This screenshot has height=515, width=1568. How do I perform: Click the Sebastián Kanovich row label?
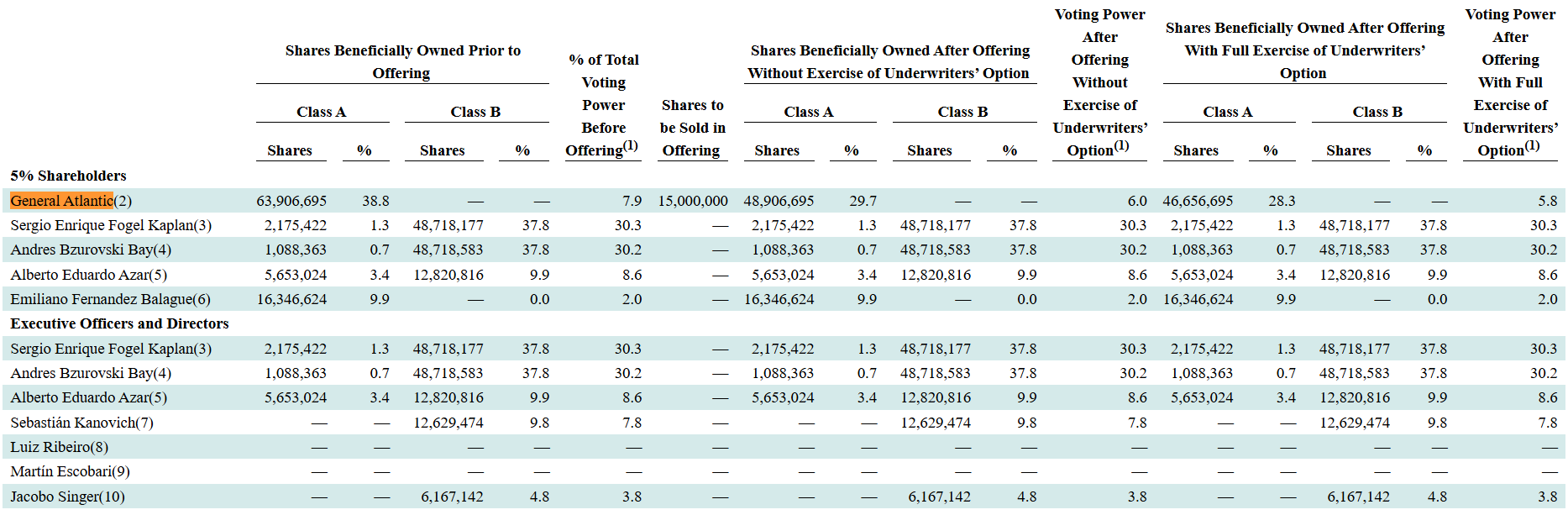point(81,423)
